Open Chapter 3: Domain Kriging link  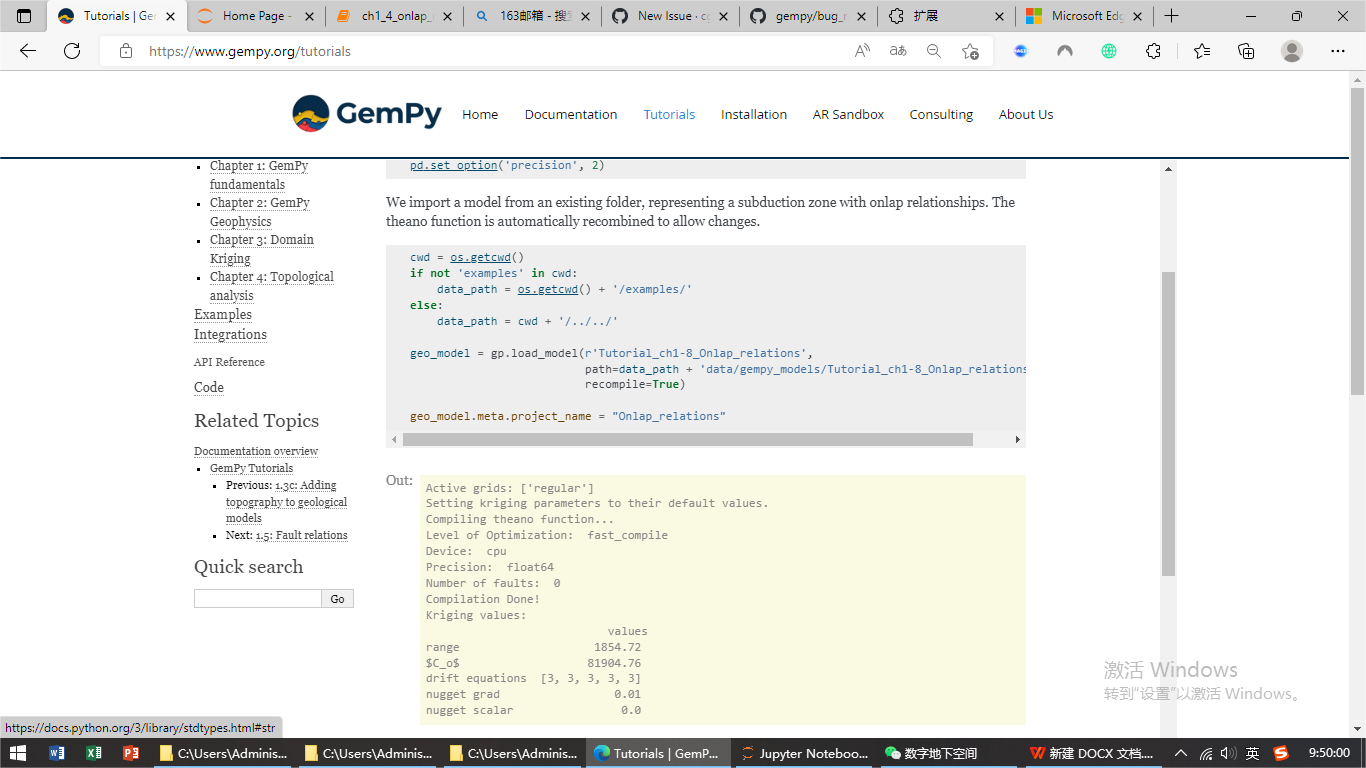click(262, 240)
